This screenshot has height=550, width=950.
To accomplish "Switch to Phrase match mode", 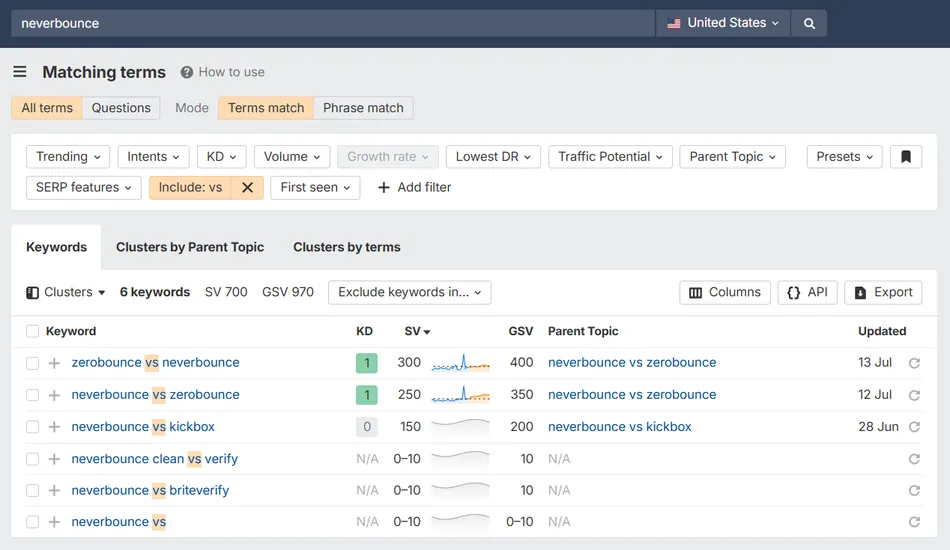I will (x=363, y=108).
